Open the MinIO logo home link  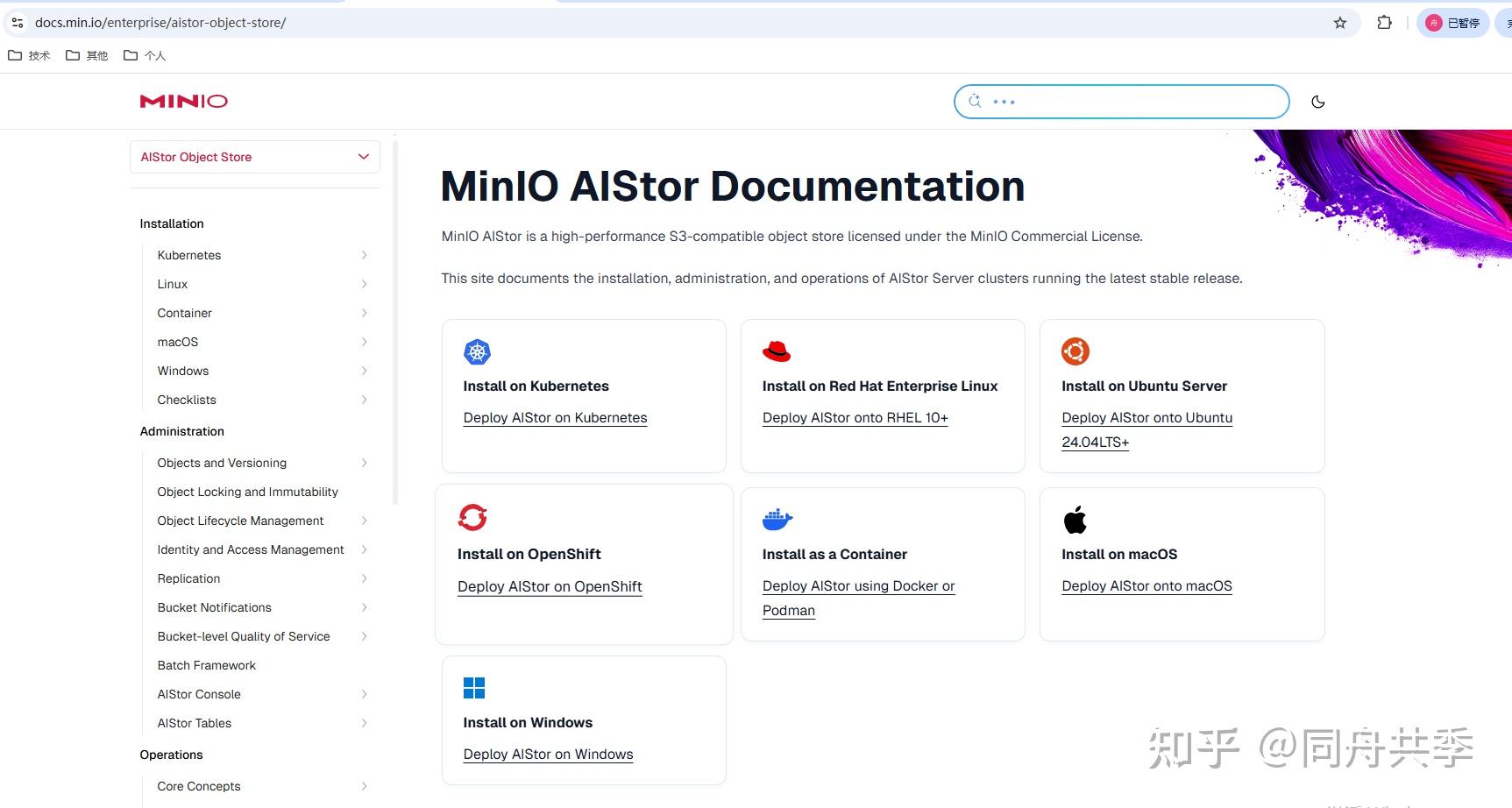pyautogui.click(x=184, y=102)
